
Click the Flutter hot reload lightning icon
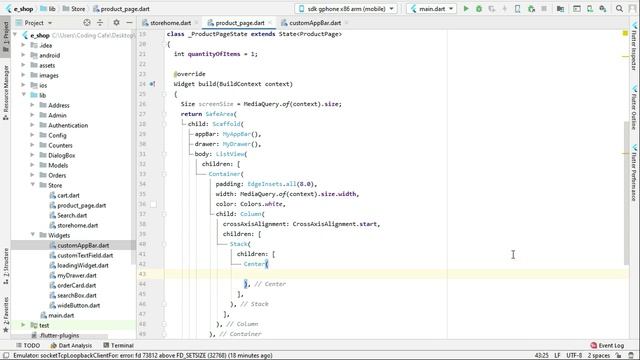click(504, 9)
